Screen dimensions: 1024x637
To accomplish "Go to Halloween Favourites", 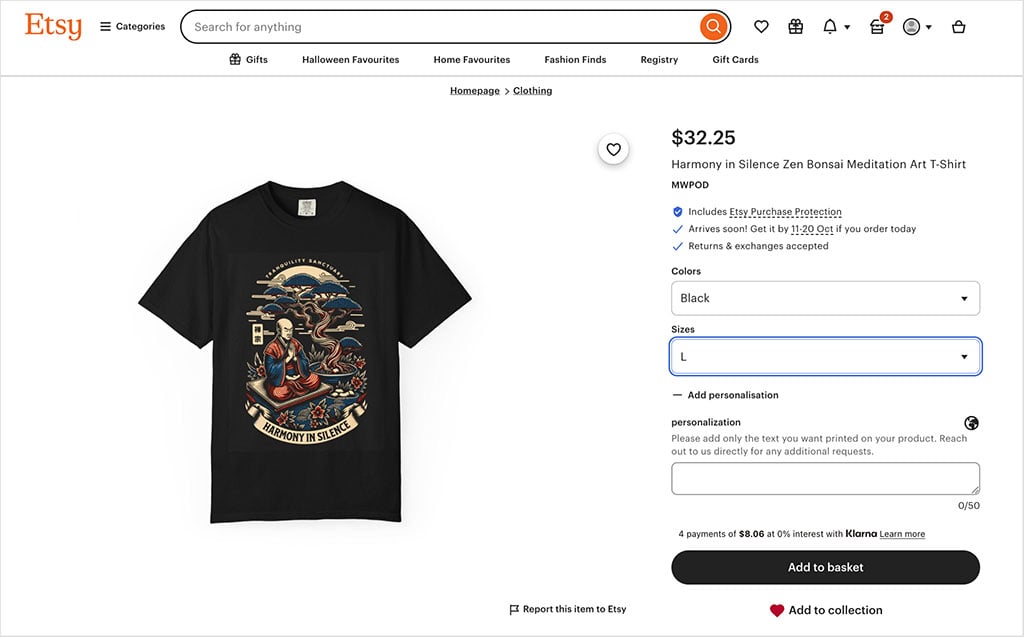I will (x=350, y=60).
